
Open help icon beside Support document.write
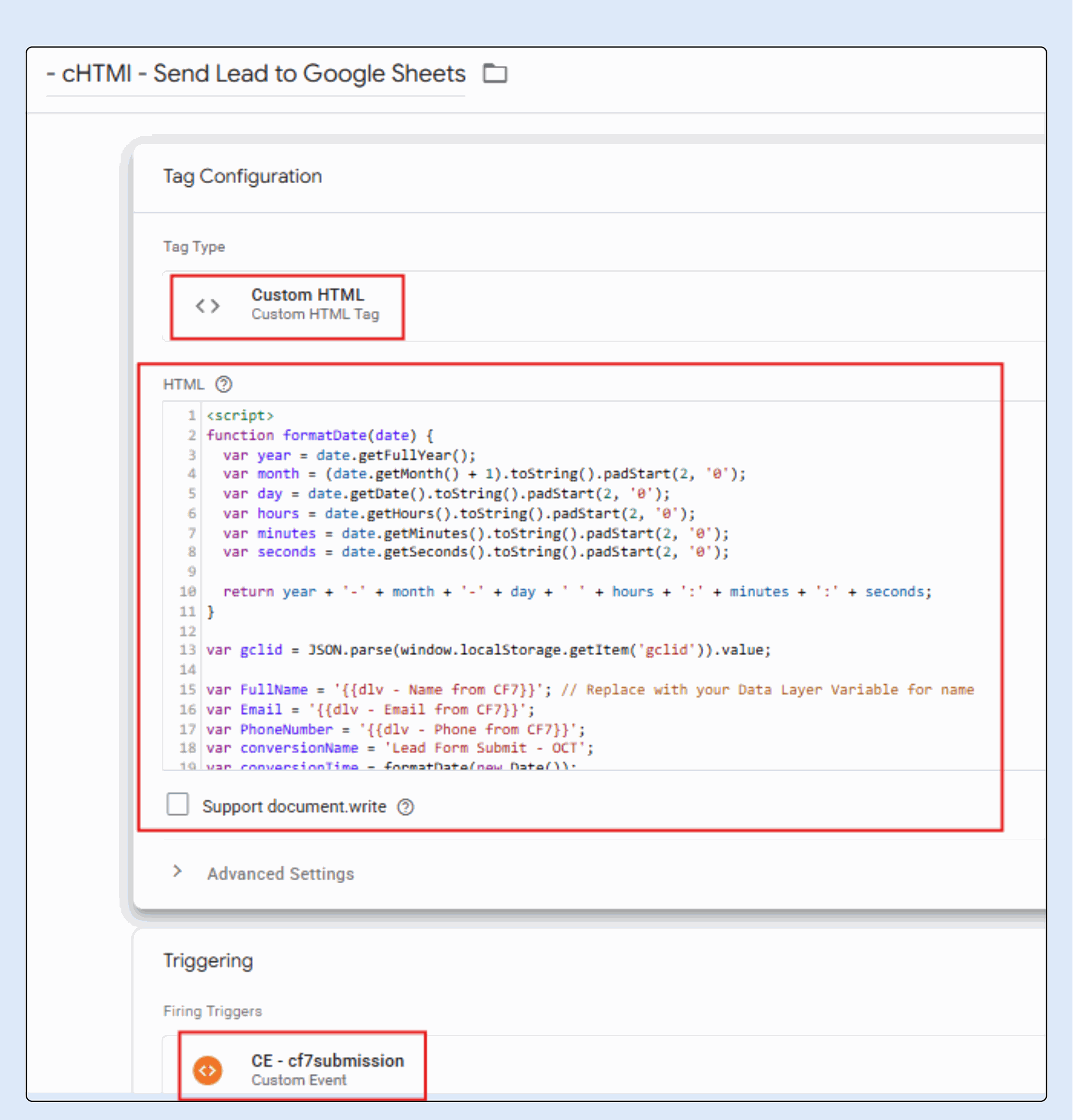pyautogui.click(x=405, y=807)
